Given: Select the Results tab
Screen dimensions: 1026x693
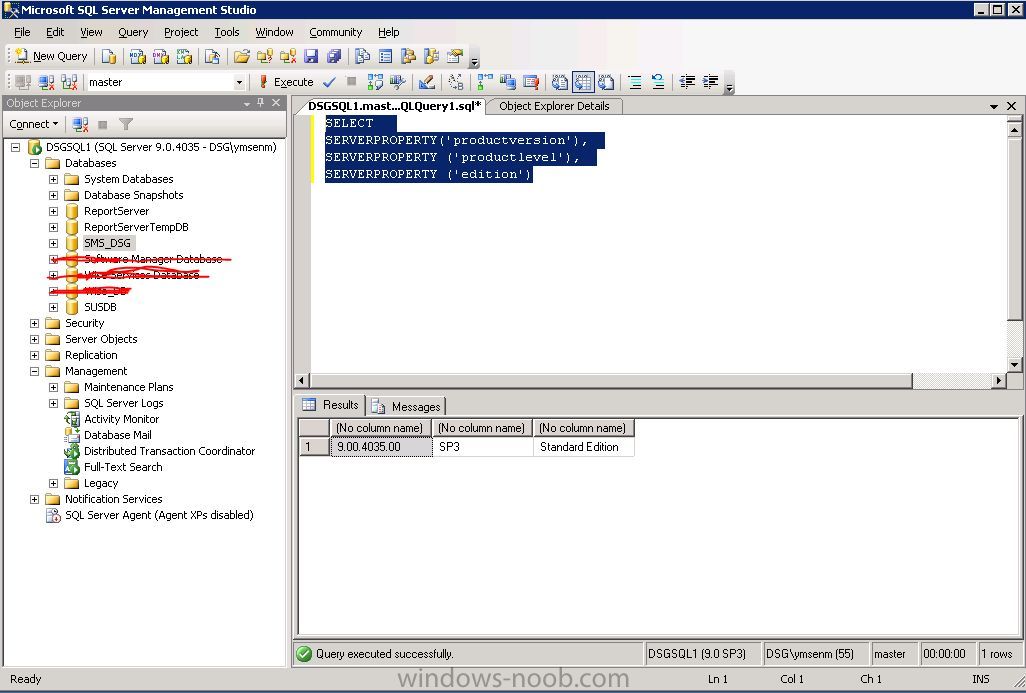Looking at the screenshot, I should click(331, 405).
